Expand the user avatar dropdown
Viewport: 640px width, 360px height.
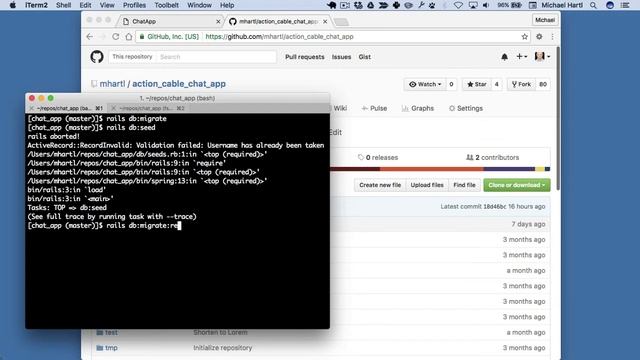point(542,57)
